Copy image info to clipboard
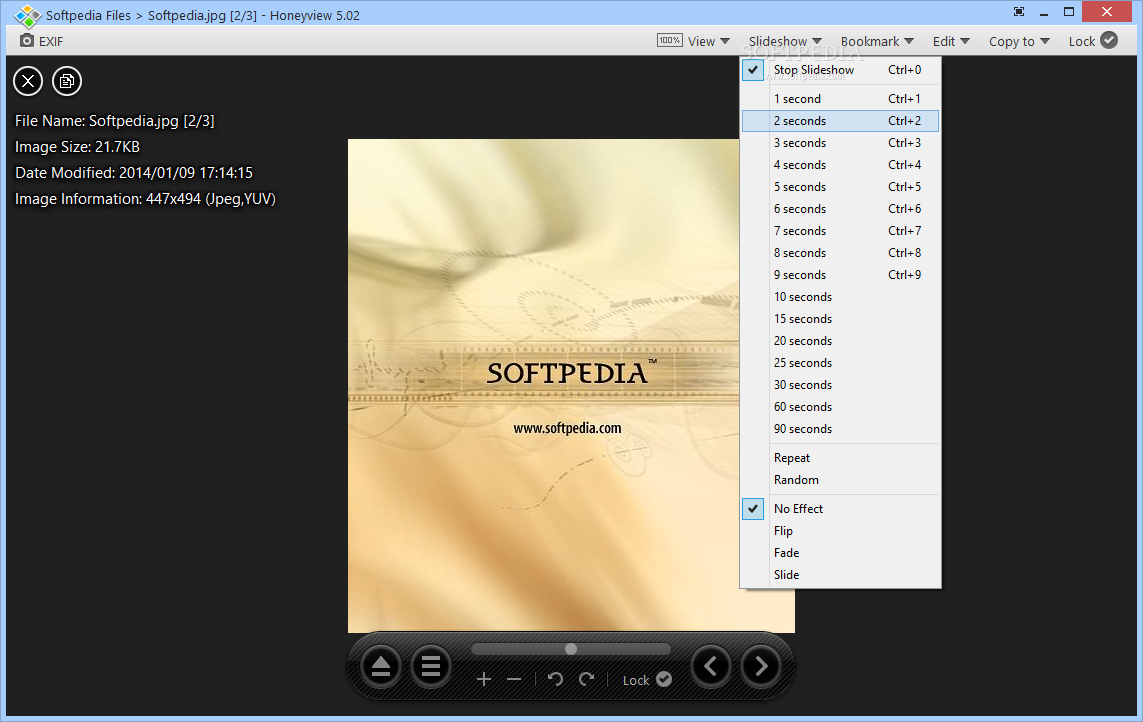Viewport: 1143px width, 722px height. click(x=67, y=81)
